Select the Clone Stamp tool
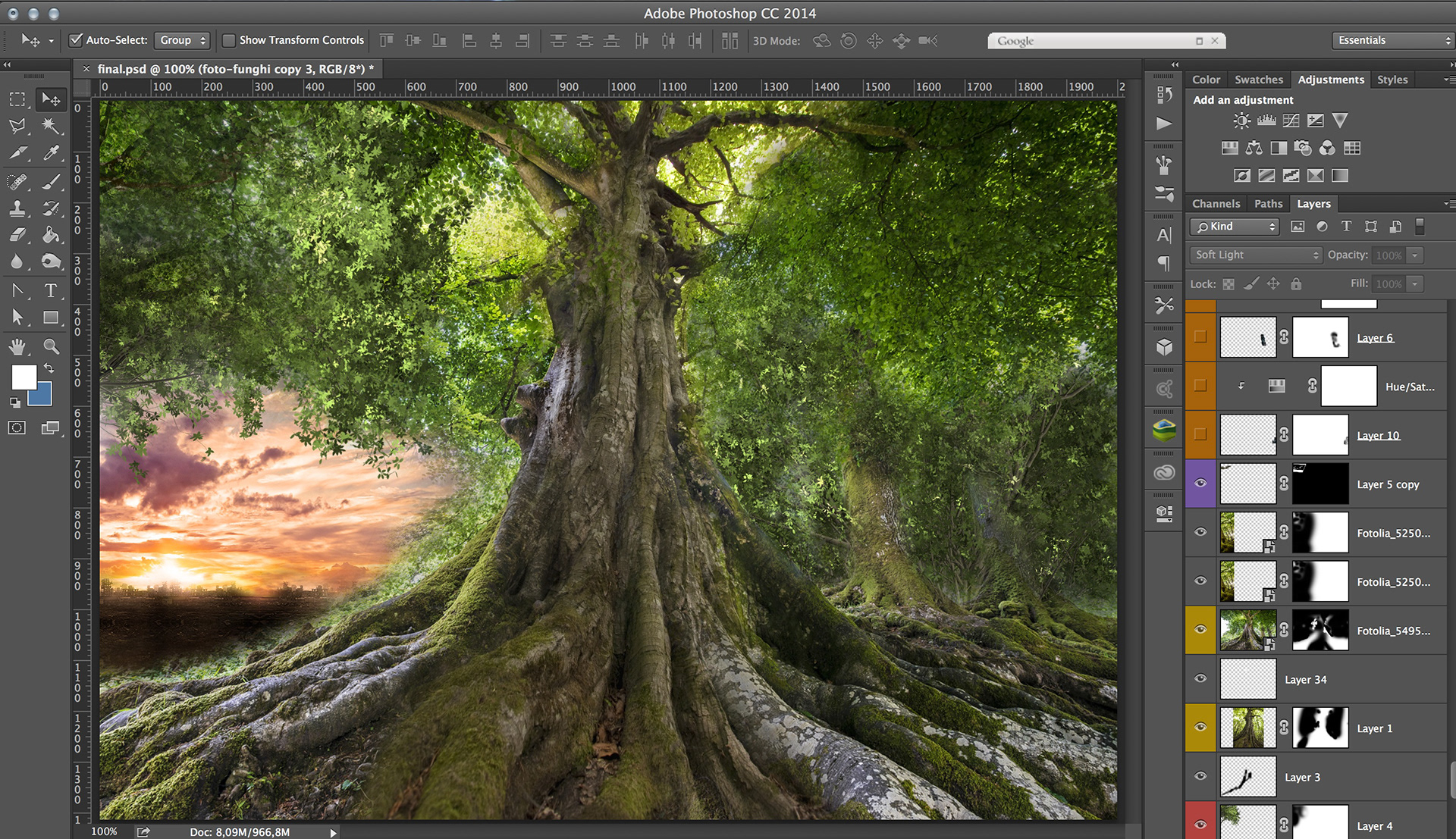The image size is (1456, 839). [x=17, y=208]
